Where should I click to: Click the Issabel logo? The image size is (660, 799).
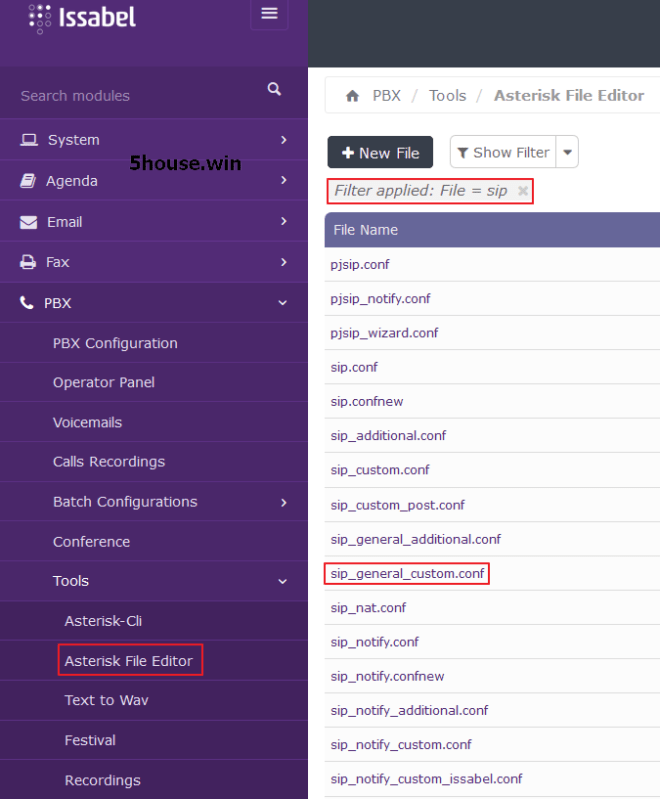(82, 18)
